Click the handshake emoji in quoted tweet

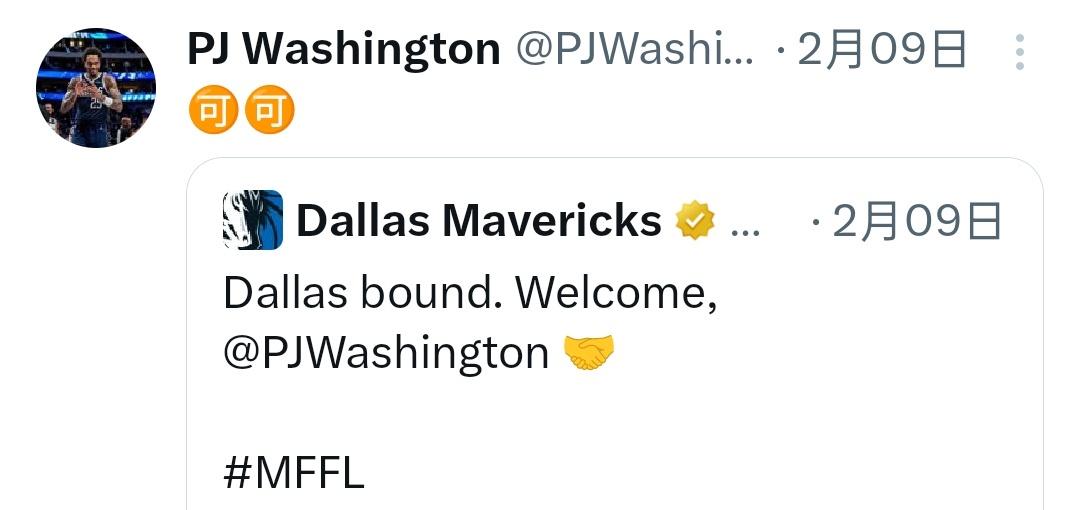589,352
